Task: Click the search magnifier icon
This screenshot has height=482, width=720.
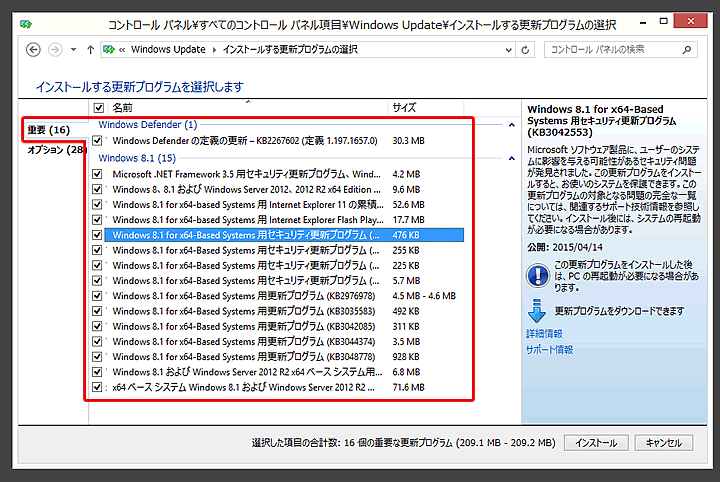Action: [687, 50]
